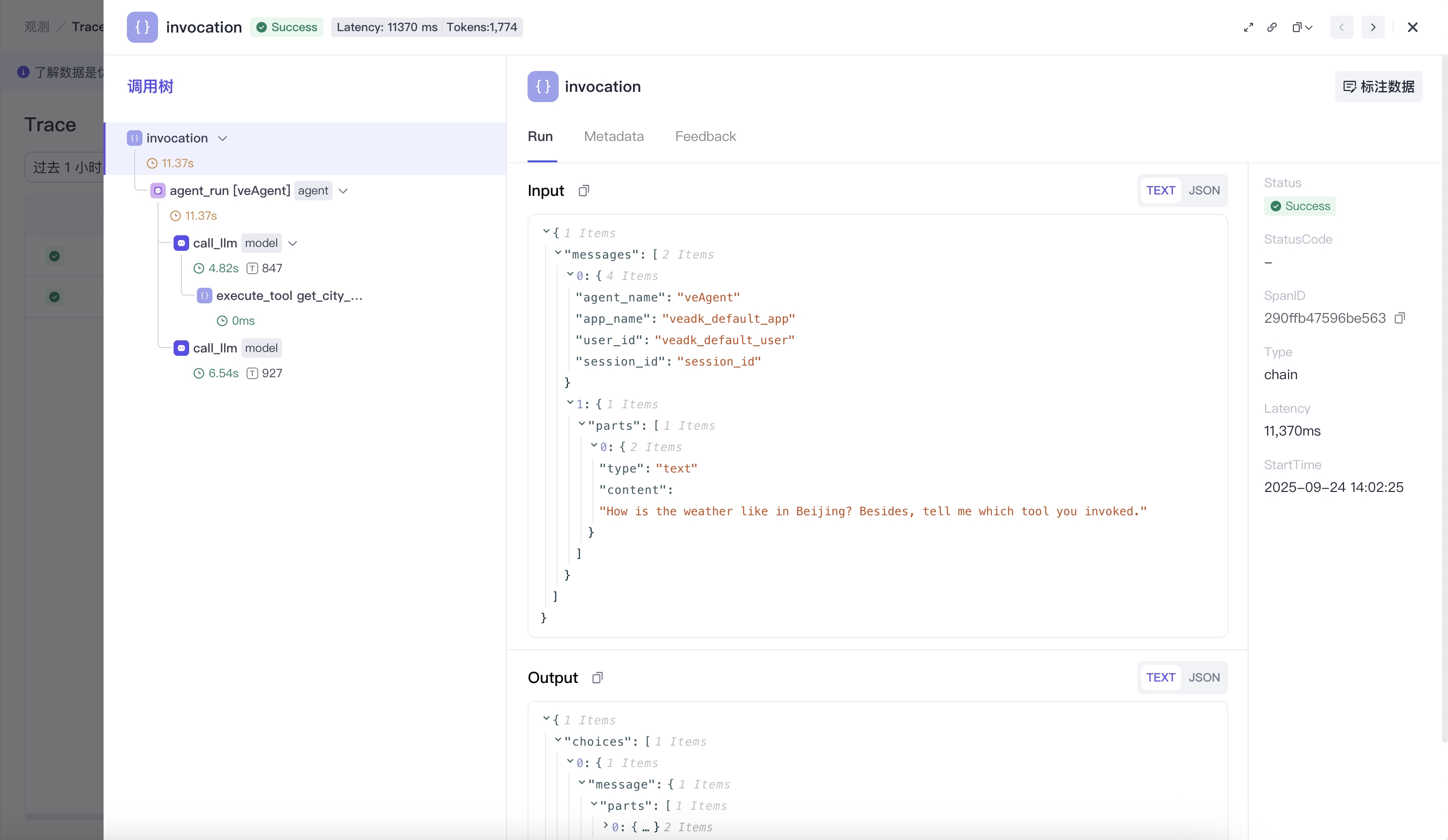
Task: Collapse the agent_run [veAgent] node chevron
Action: tap(343, 192)
